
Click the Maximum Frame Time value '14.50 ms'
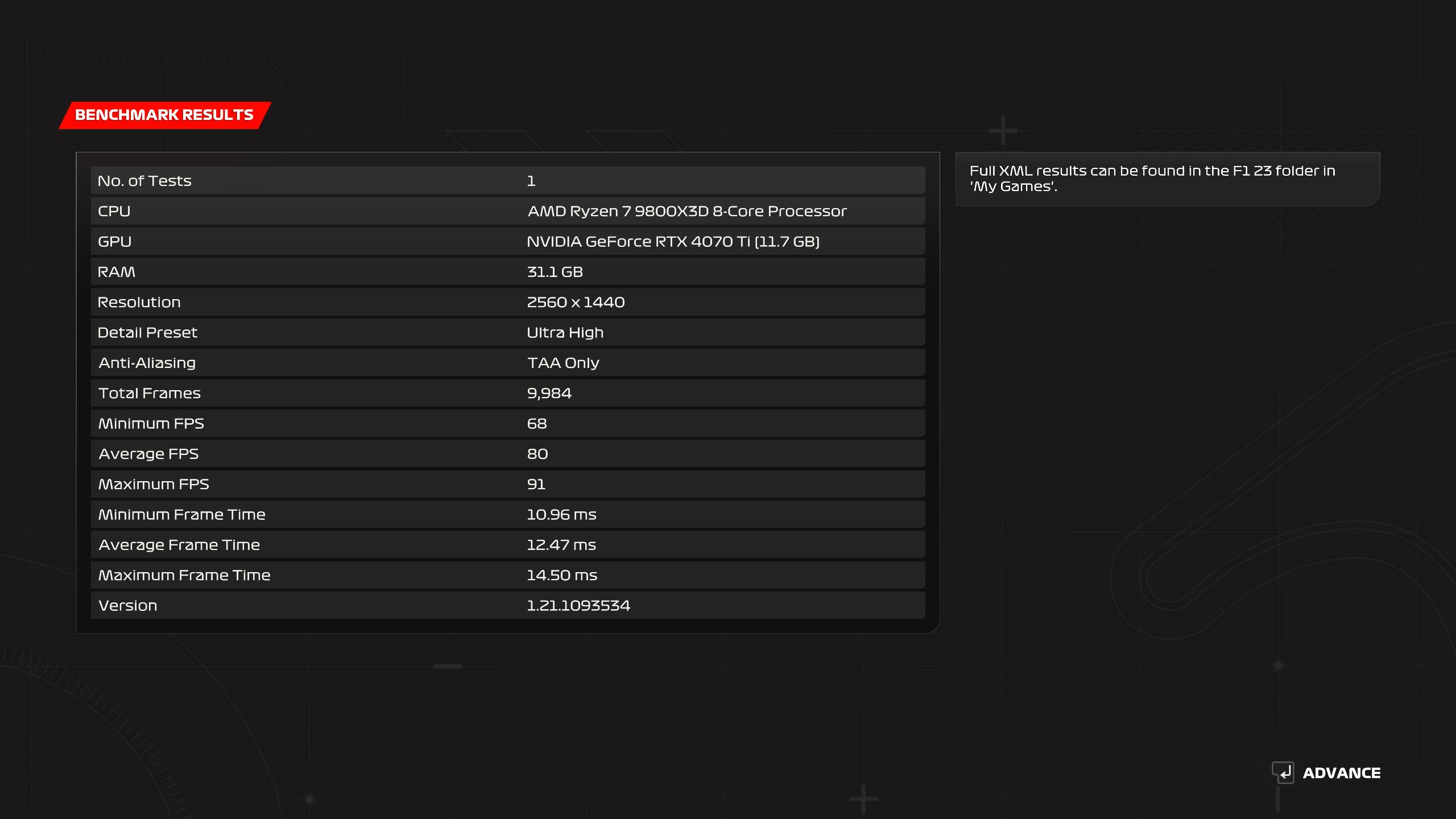(562, 575)
